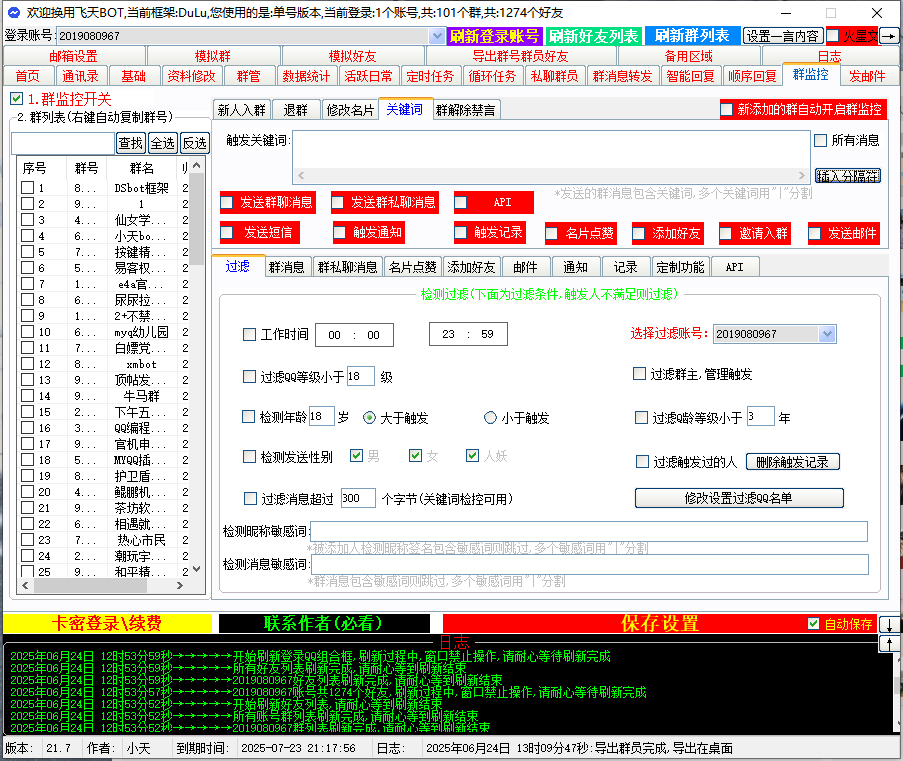Viewport: 903px width, 761px height.
Task: Switch to 群解除禁言 sub-tab
Action: tap(465, 110)
